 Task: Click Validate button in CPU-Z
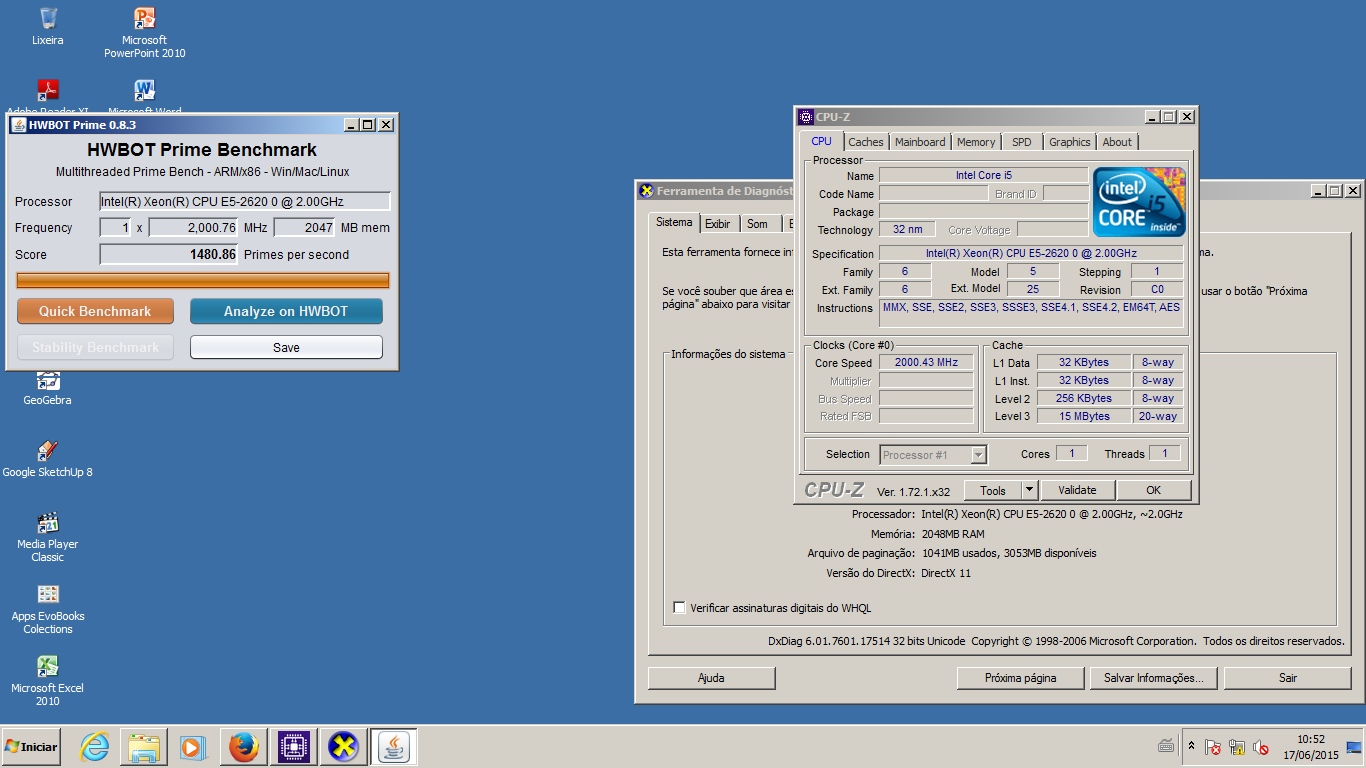tap(1078, 490)
